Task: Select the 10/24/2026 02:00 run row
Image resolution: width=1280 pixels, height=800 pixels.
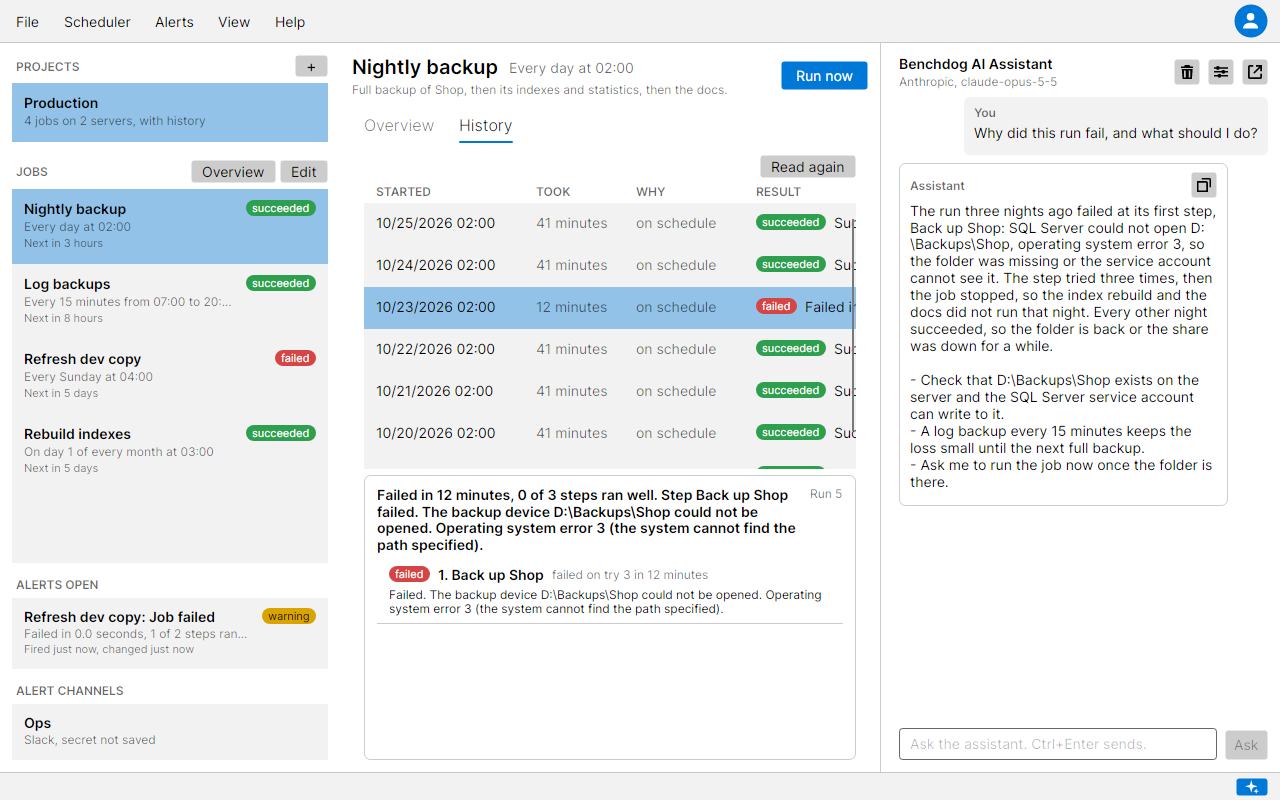Action: [x=609, y=265]
